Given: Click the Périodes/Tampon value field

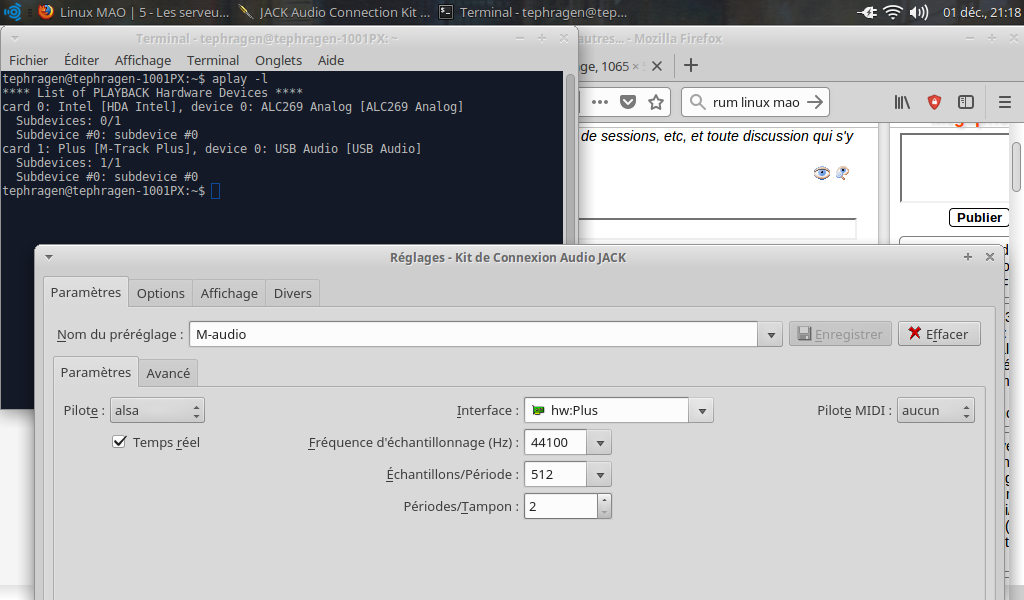Looking at the screenshot, I should 560,506.
